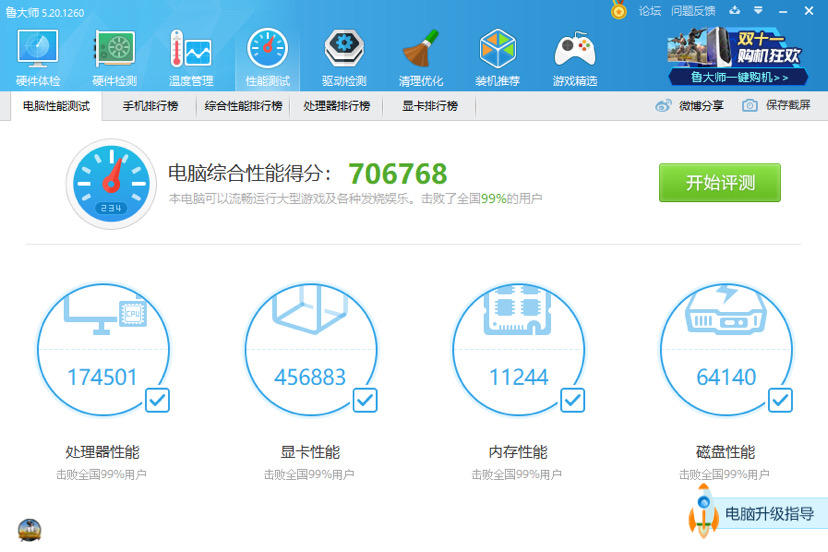Image resolution: width=828 pixels, height=552 pixels.
Task: Click the Weibo logo icon
Action: pos(663,106)
